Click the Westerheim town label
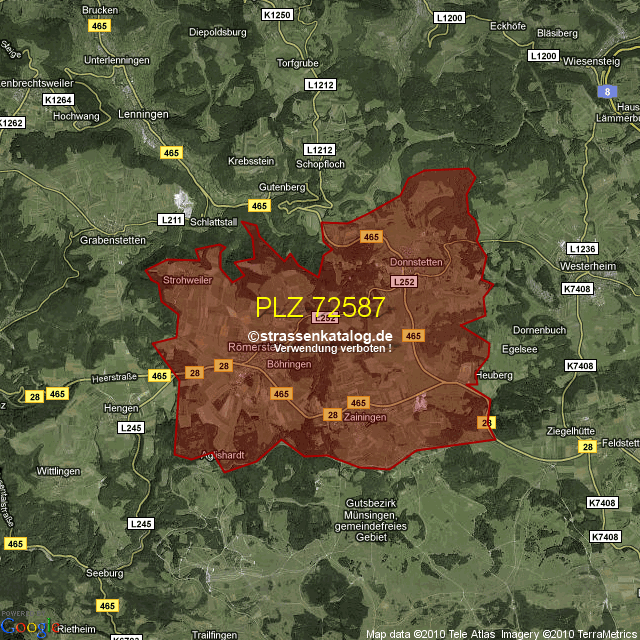 pos(589,268)
